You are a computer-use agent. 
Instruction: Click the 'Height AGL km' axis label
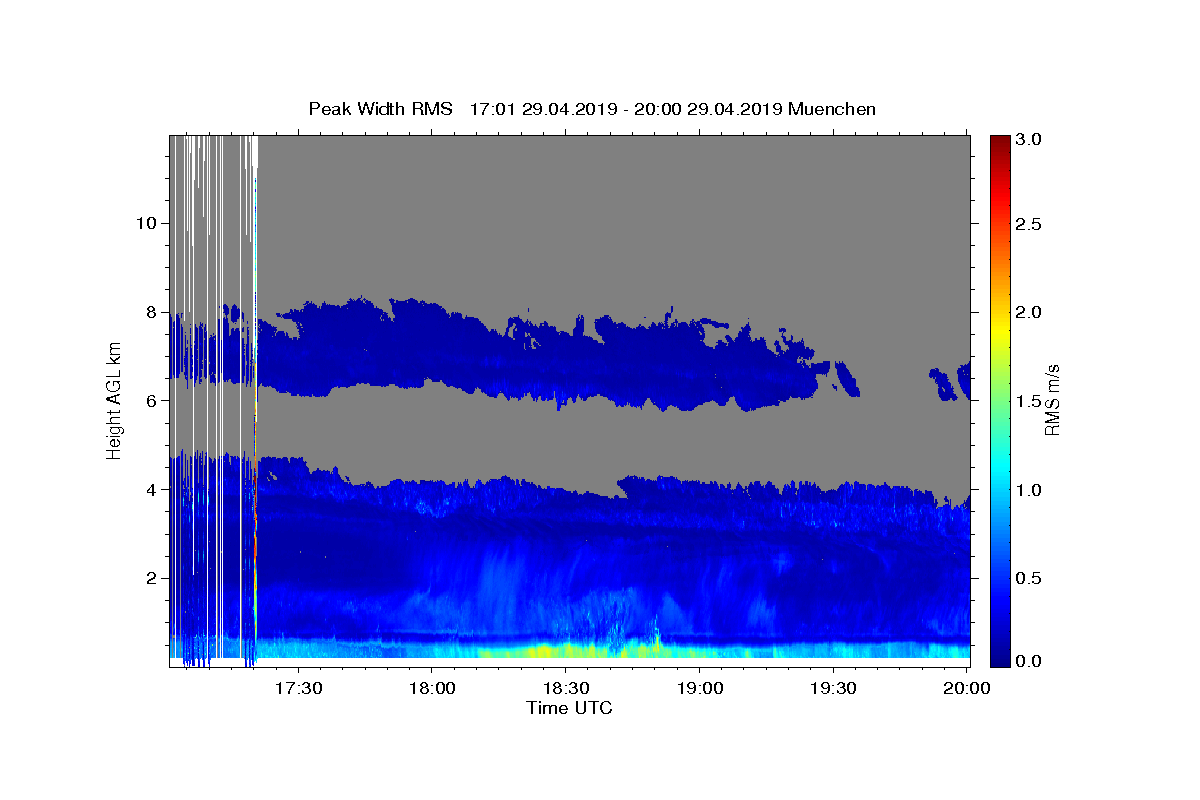point(114,400)
